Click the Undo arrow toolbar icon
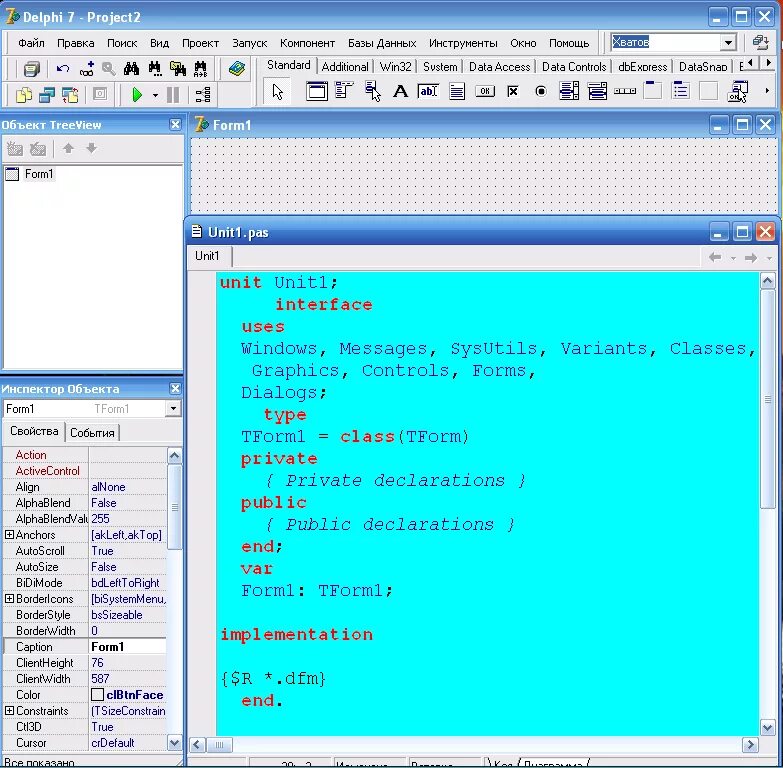This screenshot has width=783, height=768. (62, 68)
